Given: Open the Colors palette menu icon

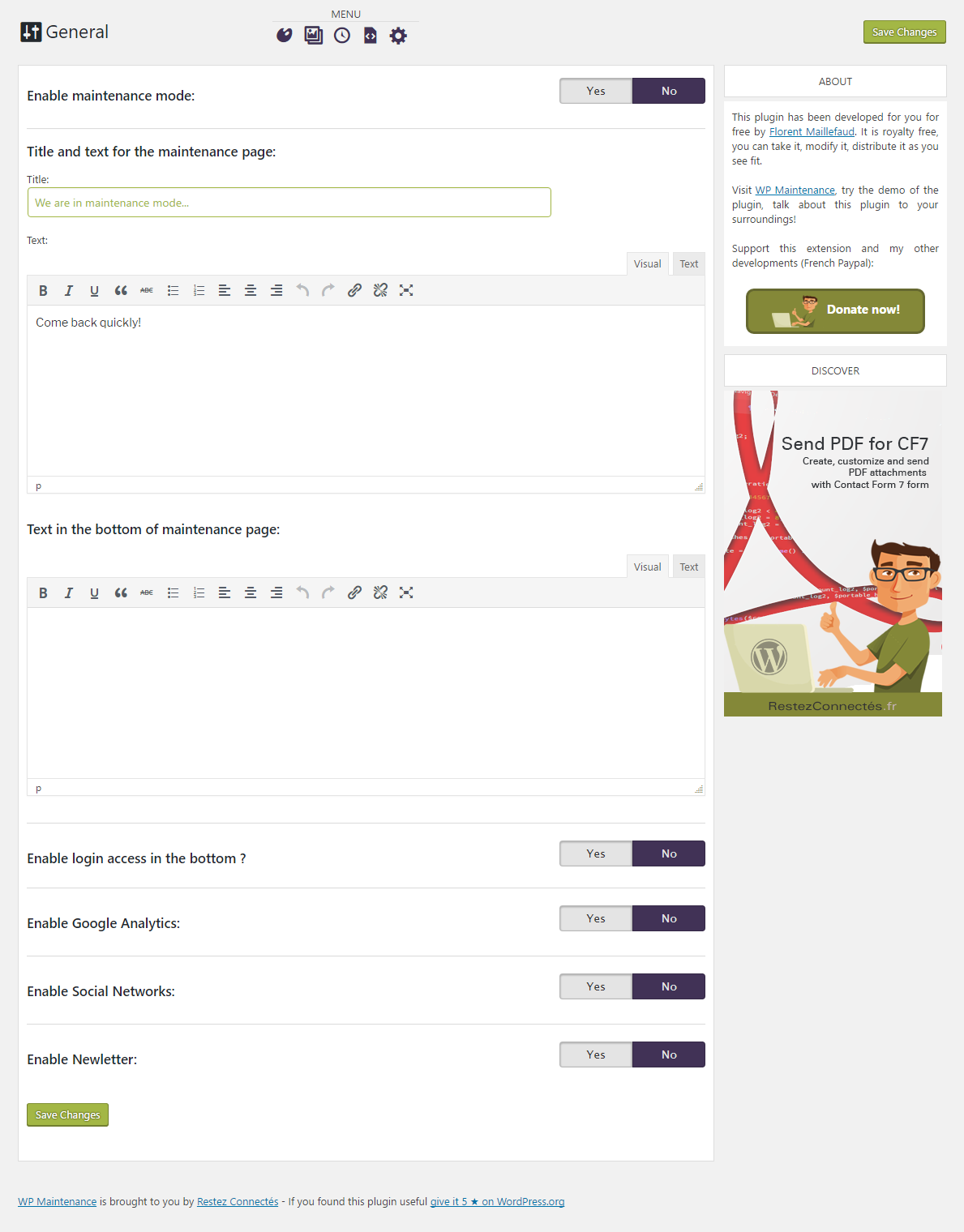Looking at the screenshot, I should pos(284,35).
